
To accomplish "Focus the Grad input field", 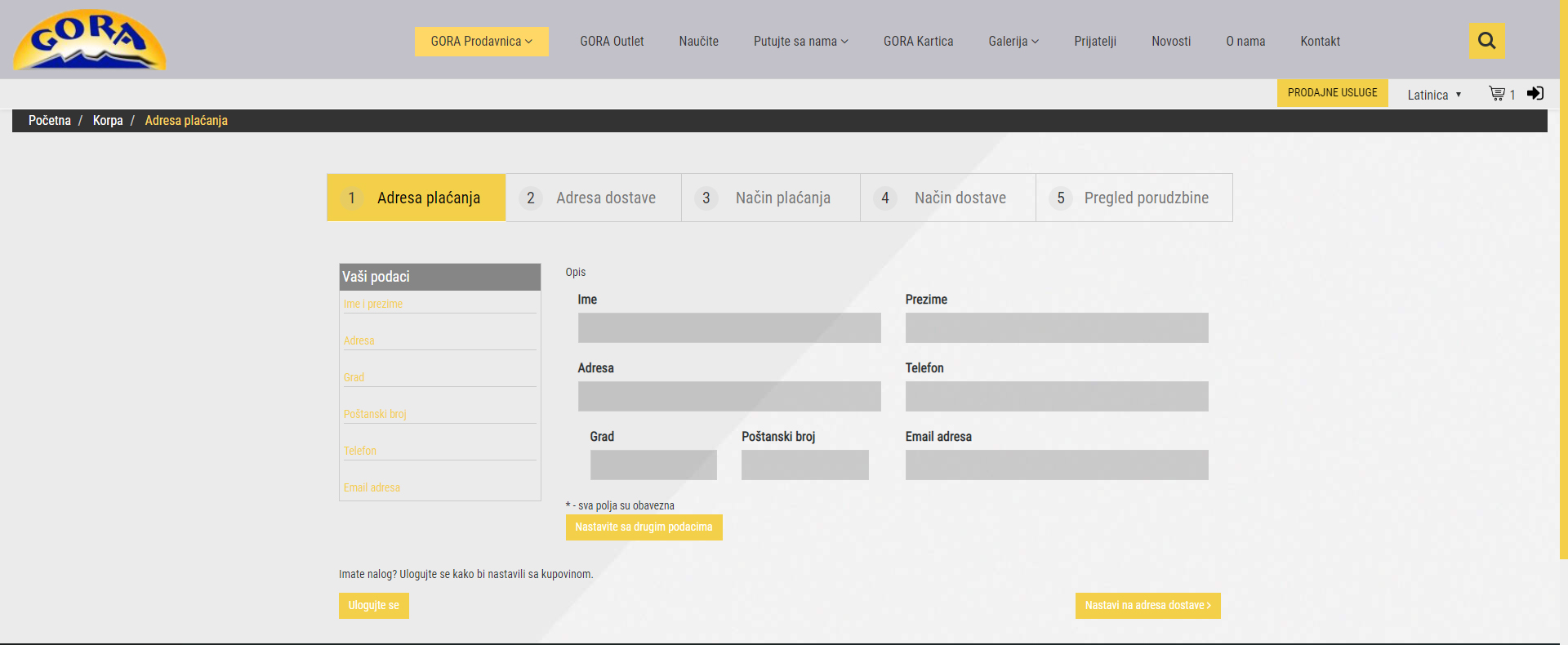I will 653,465.
